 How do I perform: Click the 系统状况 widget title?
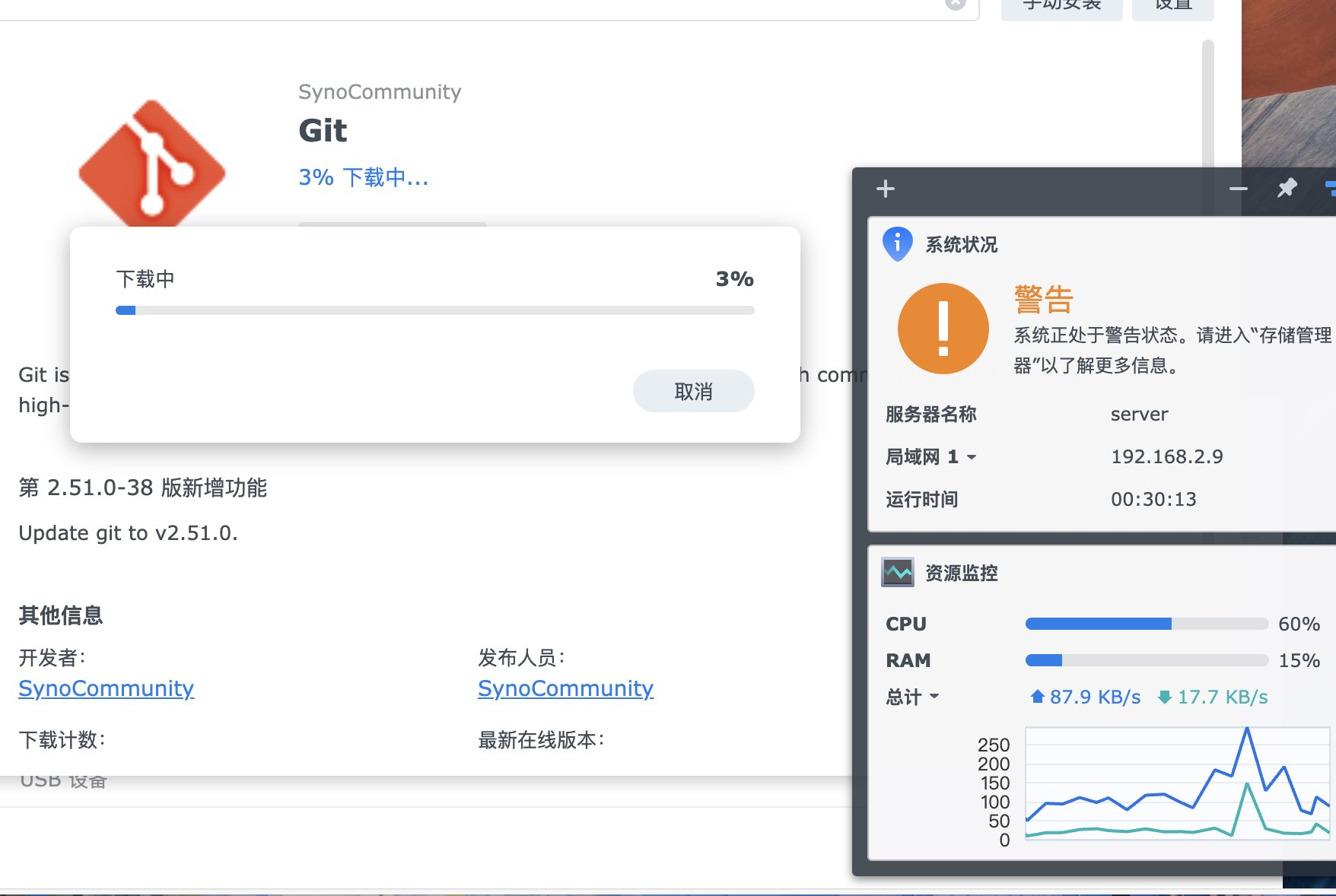tap(961, 244)
